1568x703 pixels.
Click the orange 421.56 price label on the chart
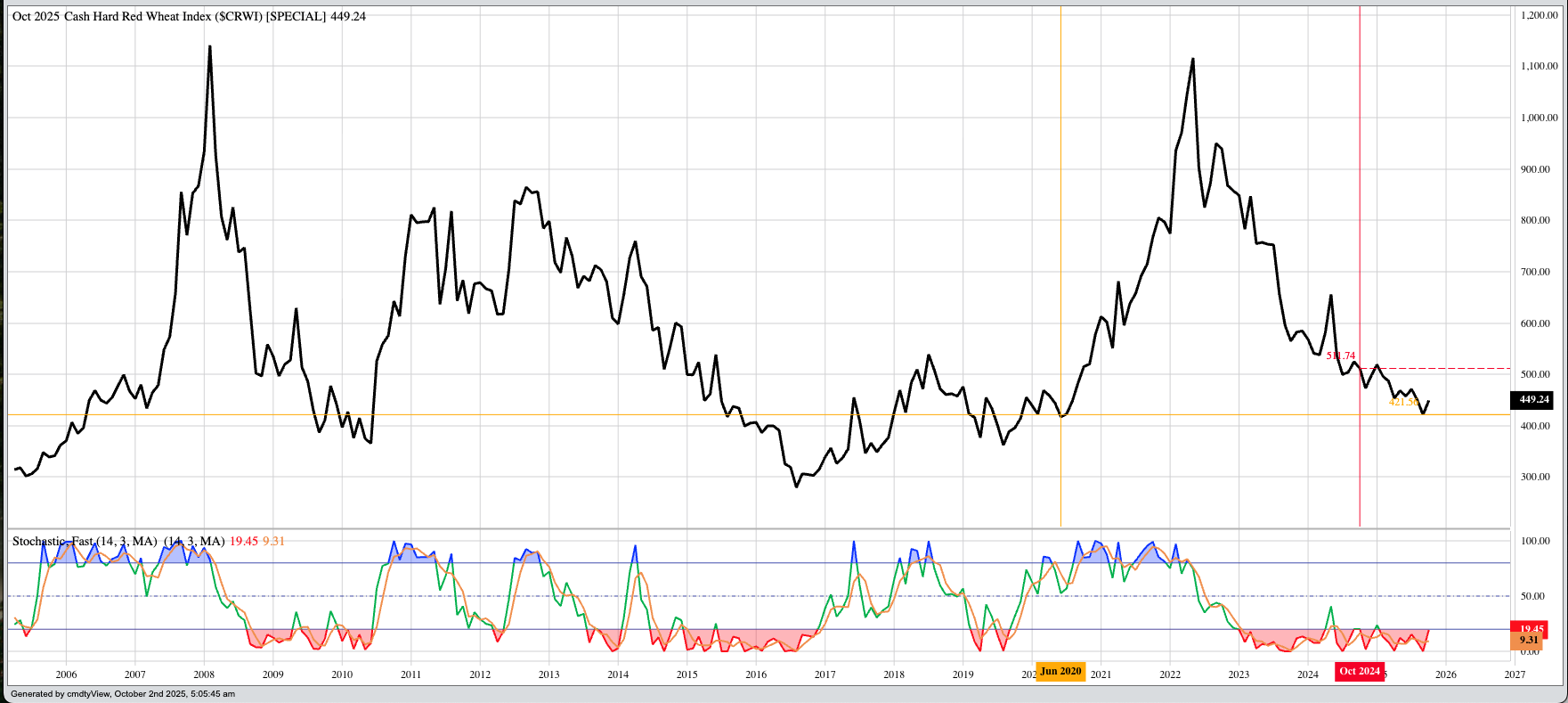tap(1404, 402)
